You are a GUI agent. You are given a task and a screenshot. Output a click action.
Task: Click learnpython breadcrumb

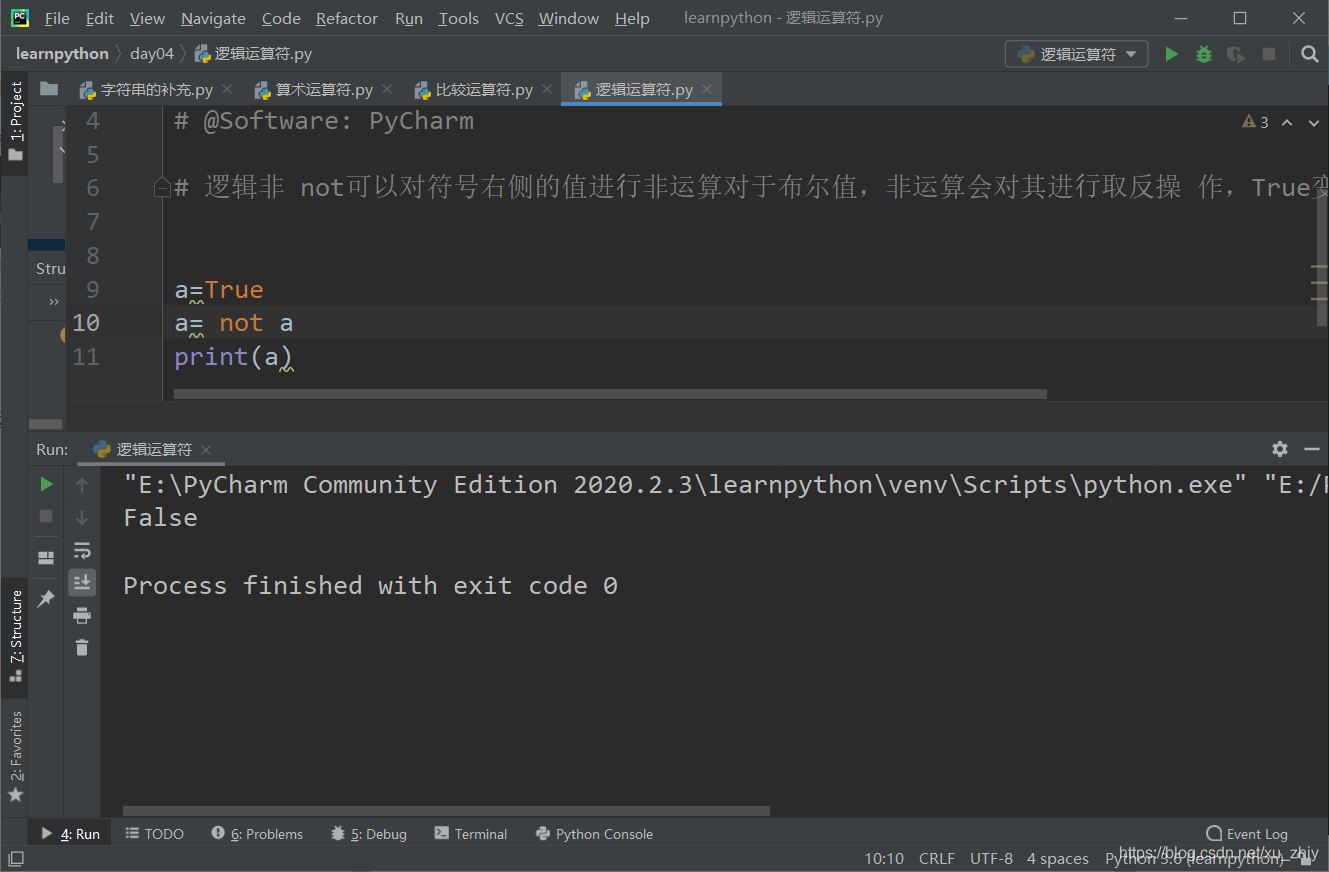(x=62, y=54)
